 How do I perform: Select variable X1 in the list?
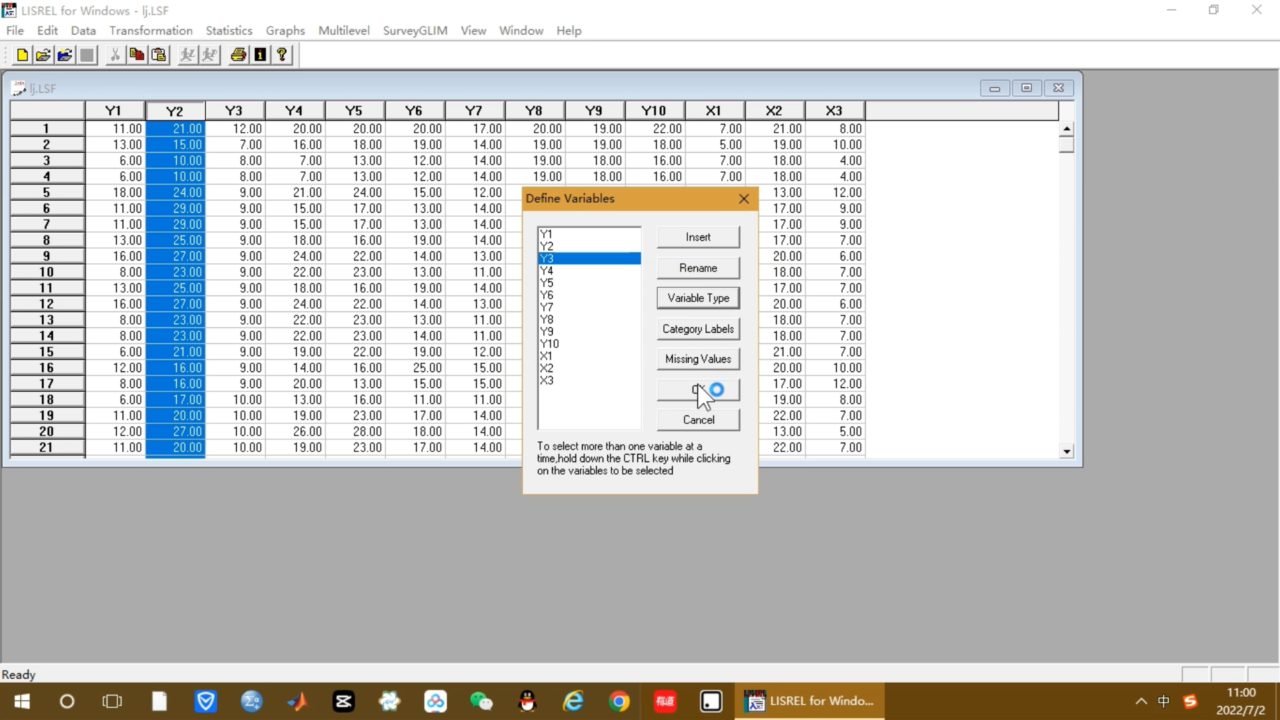(x=589, y=356)
